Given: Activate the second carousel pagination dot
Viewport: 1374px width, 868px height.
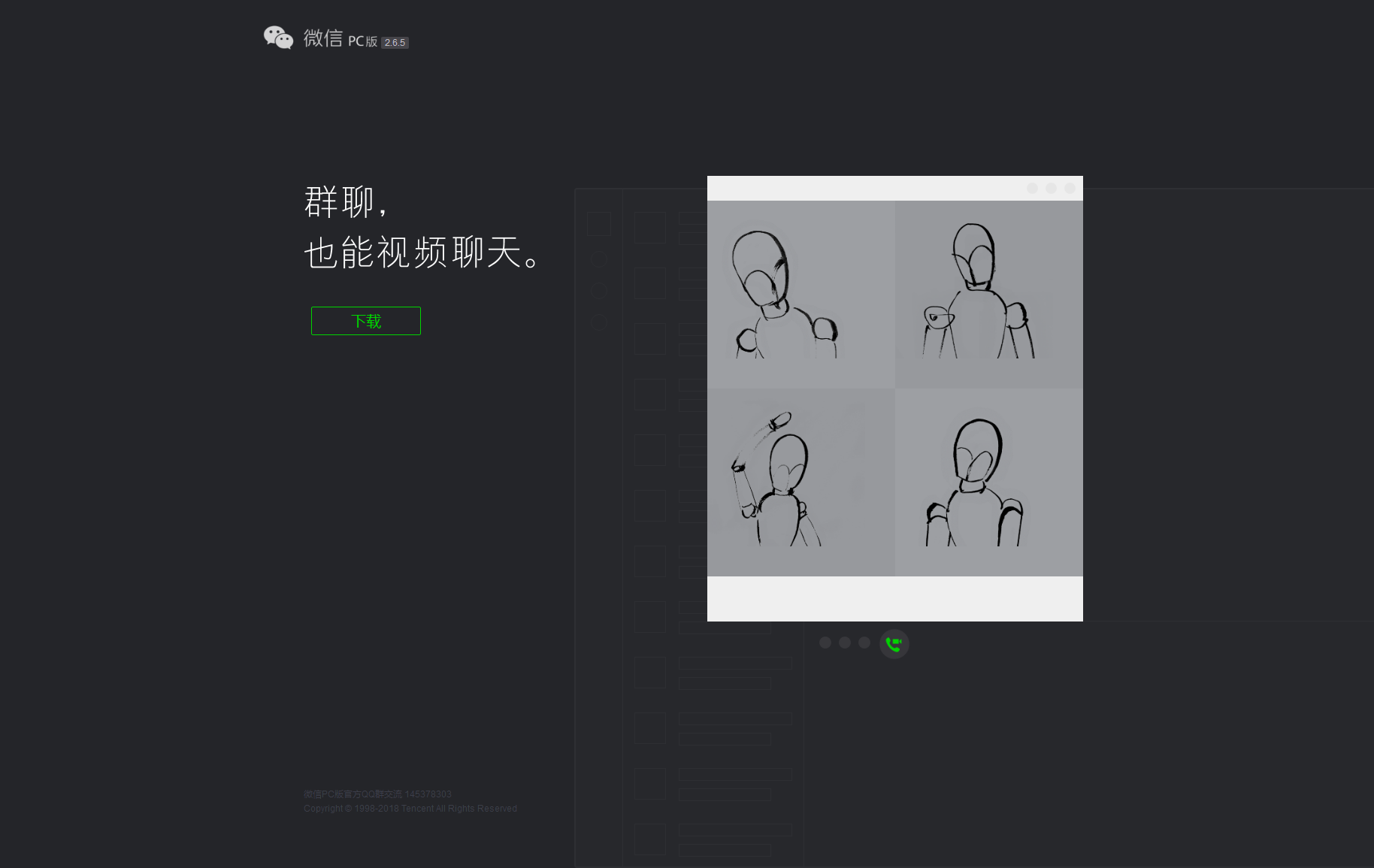Looking at the screenshot, I should coord(845,642).
